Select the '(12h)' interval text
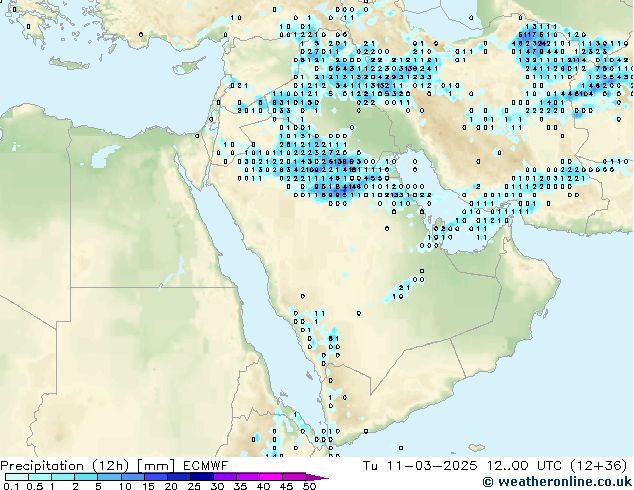 pyautogui.click(x=111, y=466)
